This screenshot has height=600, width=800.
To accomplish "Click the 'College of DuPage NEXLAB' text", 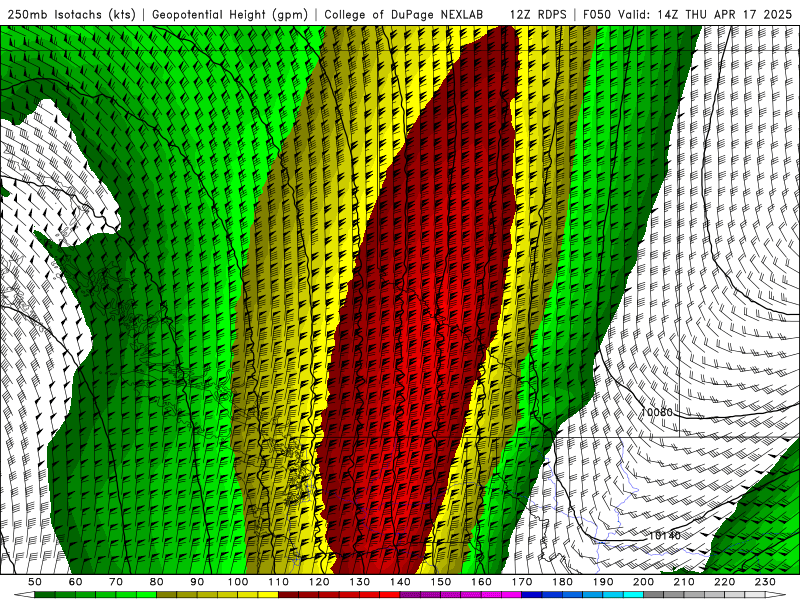I will pos(403,14).
